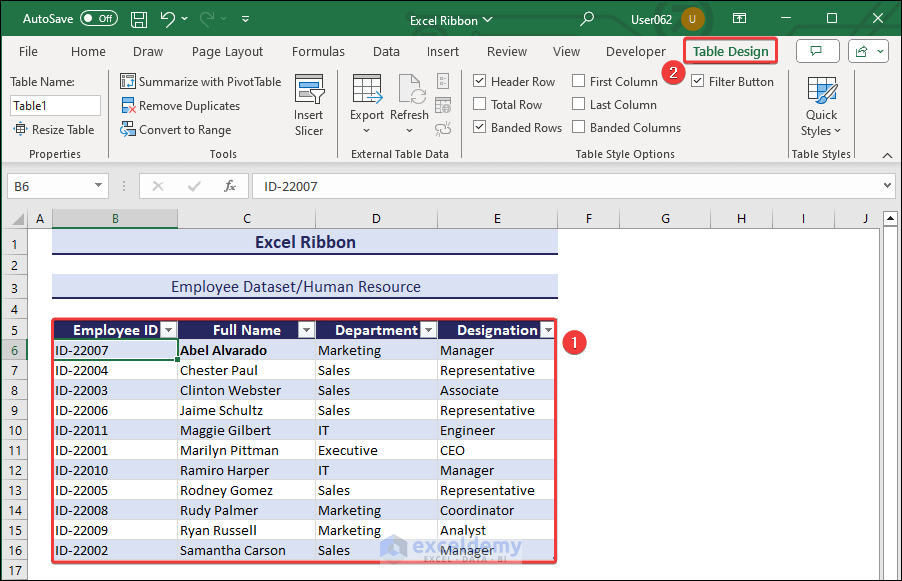Viewport: 902px width, 581px height.
Task: Open the Quick Styles gallery
Action: pos(821,108)
